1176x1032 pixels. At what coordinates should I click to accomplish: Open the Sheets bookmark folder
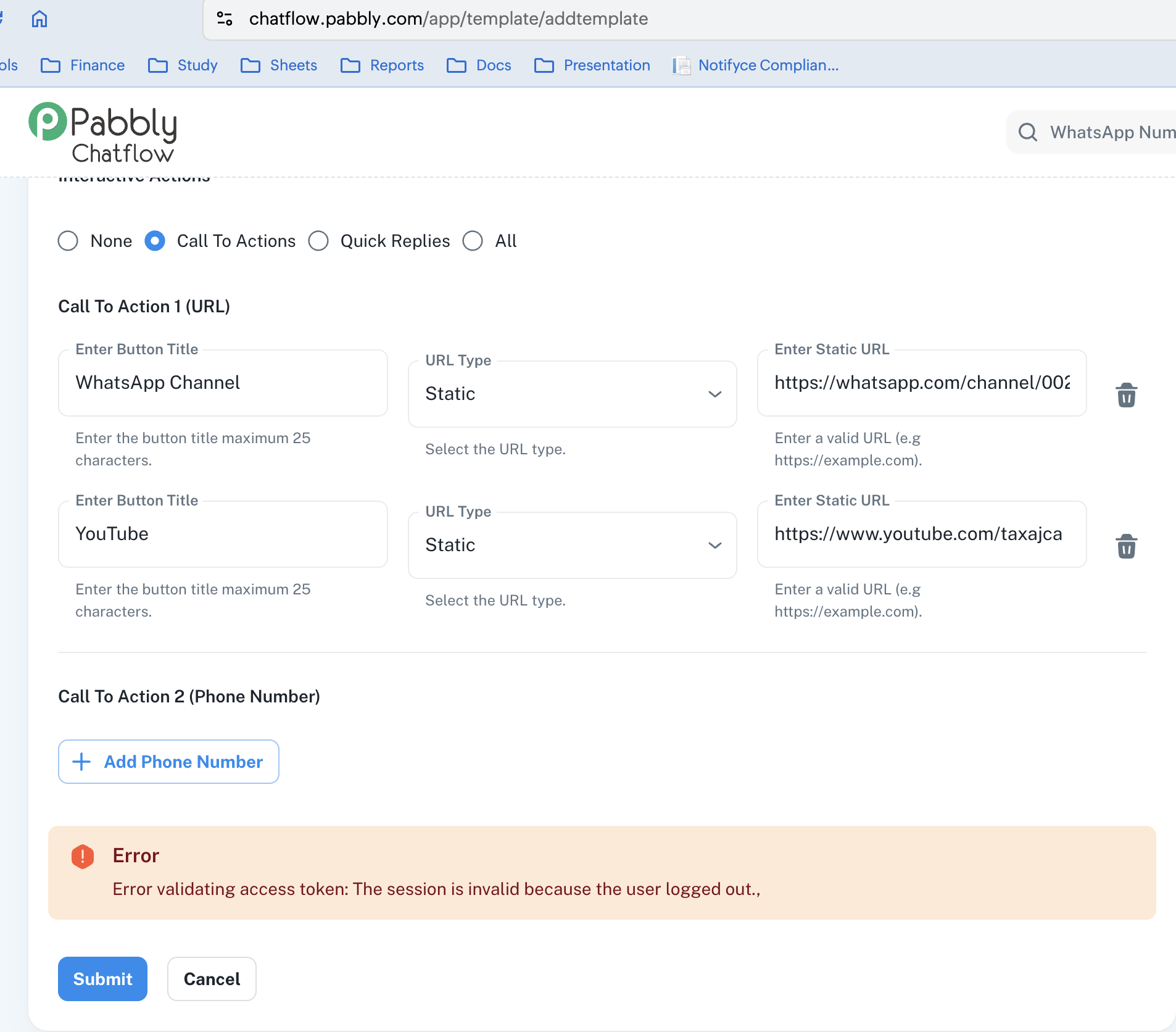point(279,65)
